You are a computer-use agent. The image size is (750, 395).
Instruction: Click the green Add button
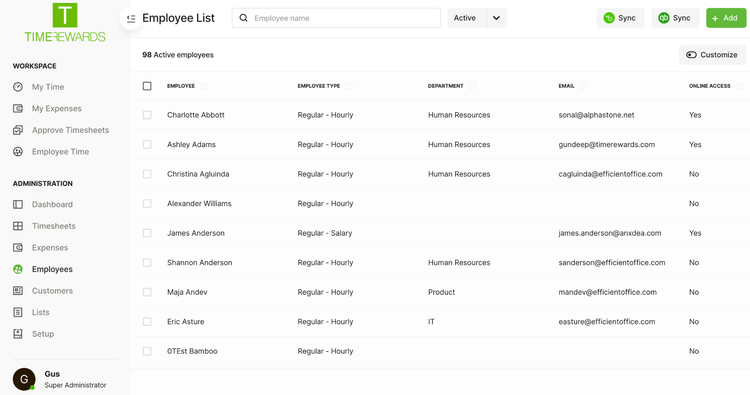726,18
